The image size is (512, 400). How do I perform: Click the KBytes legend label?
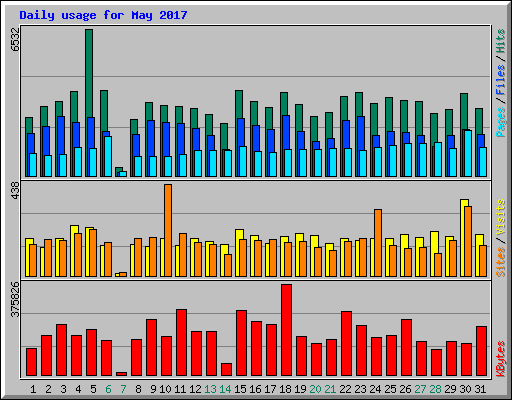coord(501,358)
